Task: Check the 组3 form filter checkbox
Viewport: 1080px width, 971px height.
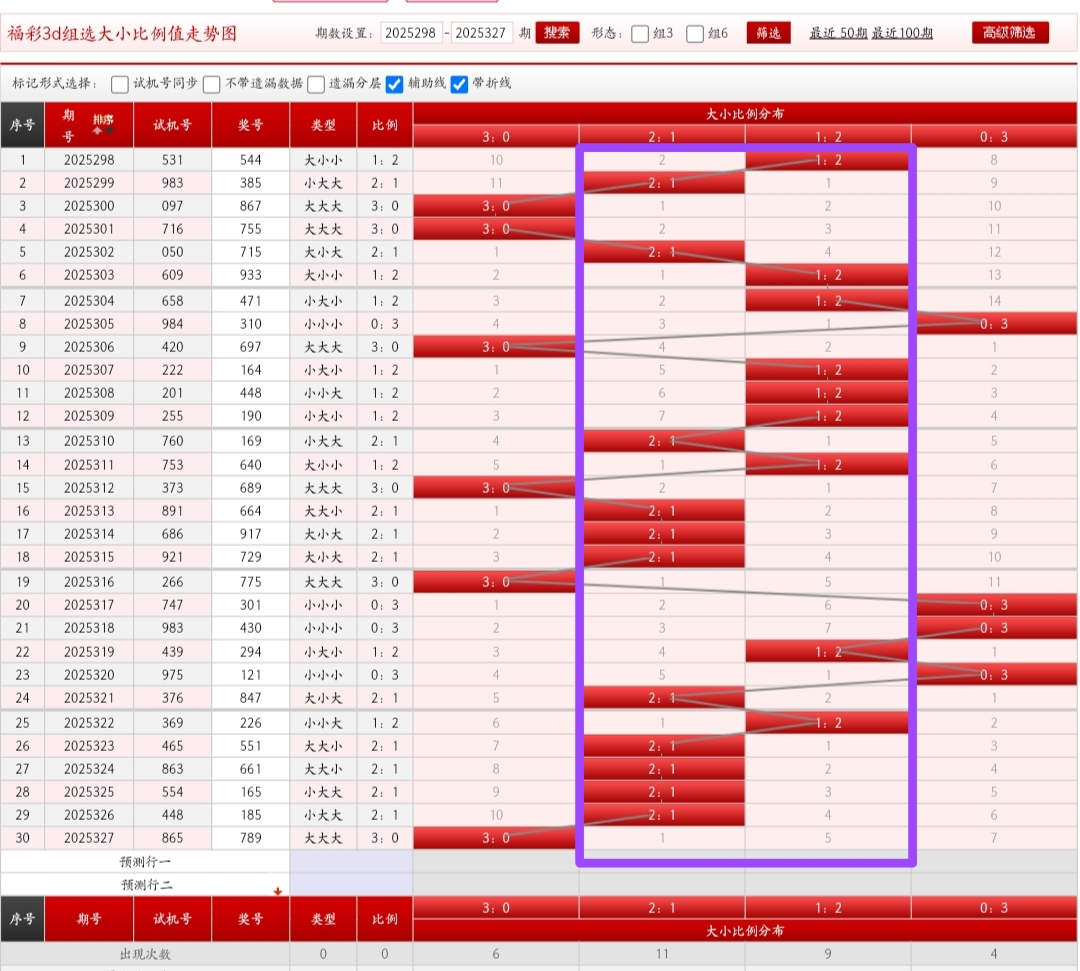Action: coord(641,33)
